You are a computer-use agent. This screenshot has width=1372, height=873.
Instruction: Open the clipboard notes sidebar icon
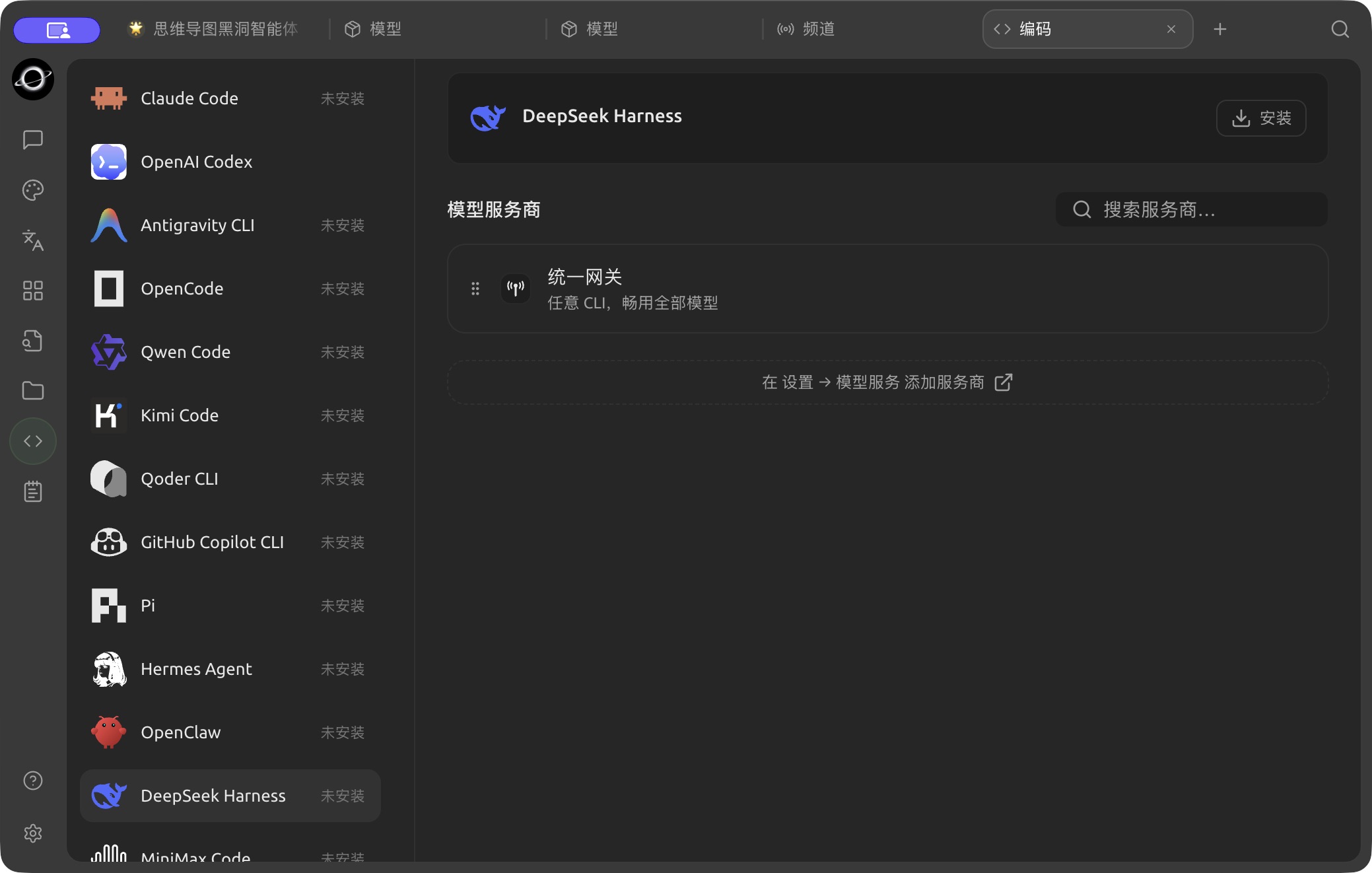33,491
